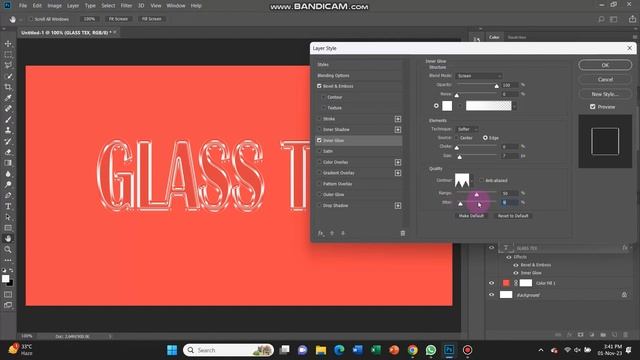Enable the Texture sub-effect checkbox
Screen dimensions: 640x360
pos(323,108)
